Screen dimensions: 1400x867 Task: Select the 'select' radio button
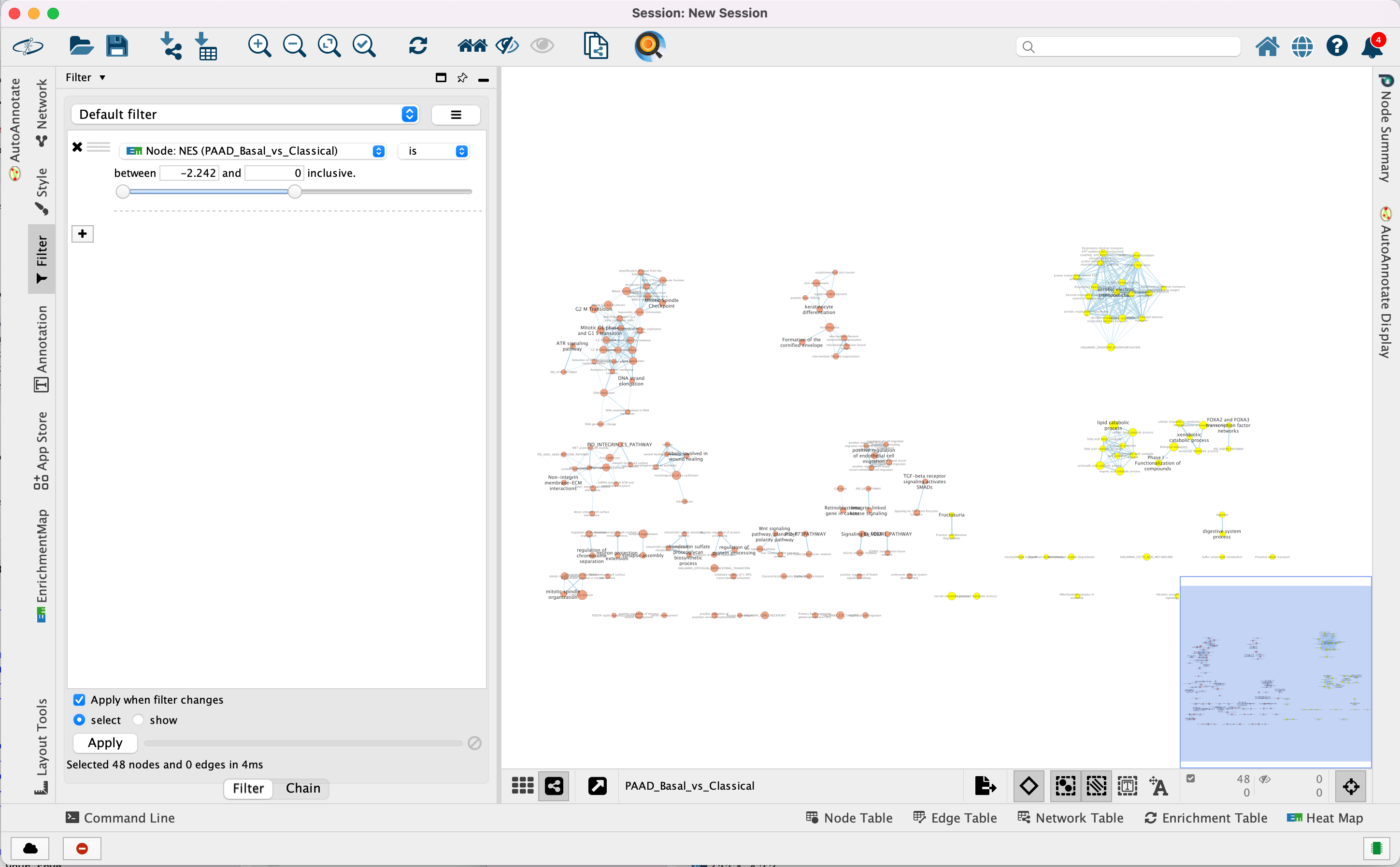[x=80, y=720]
